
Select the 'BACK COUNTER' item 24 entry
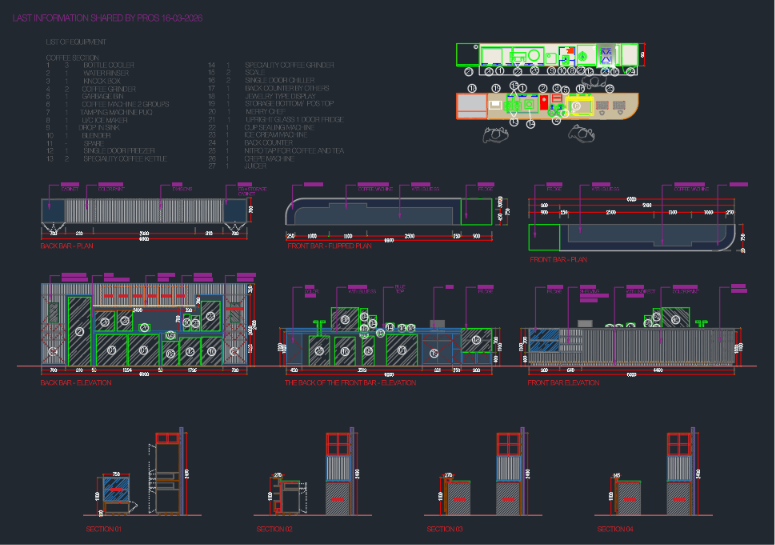250,143
